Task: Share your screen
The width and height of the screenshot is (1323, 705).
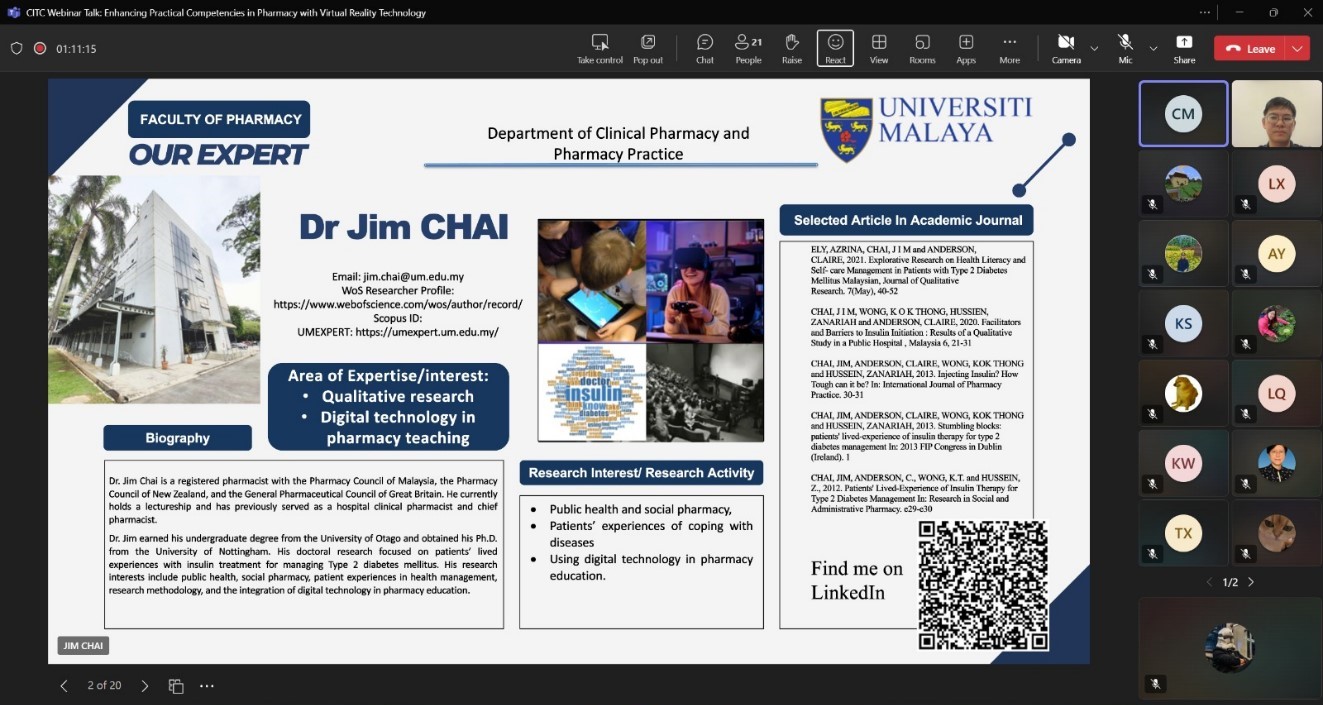Action: coord(1184,48)
